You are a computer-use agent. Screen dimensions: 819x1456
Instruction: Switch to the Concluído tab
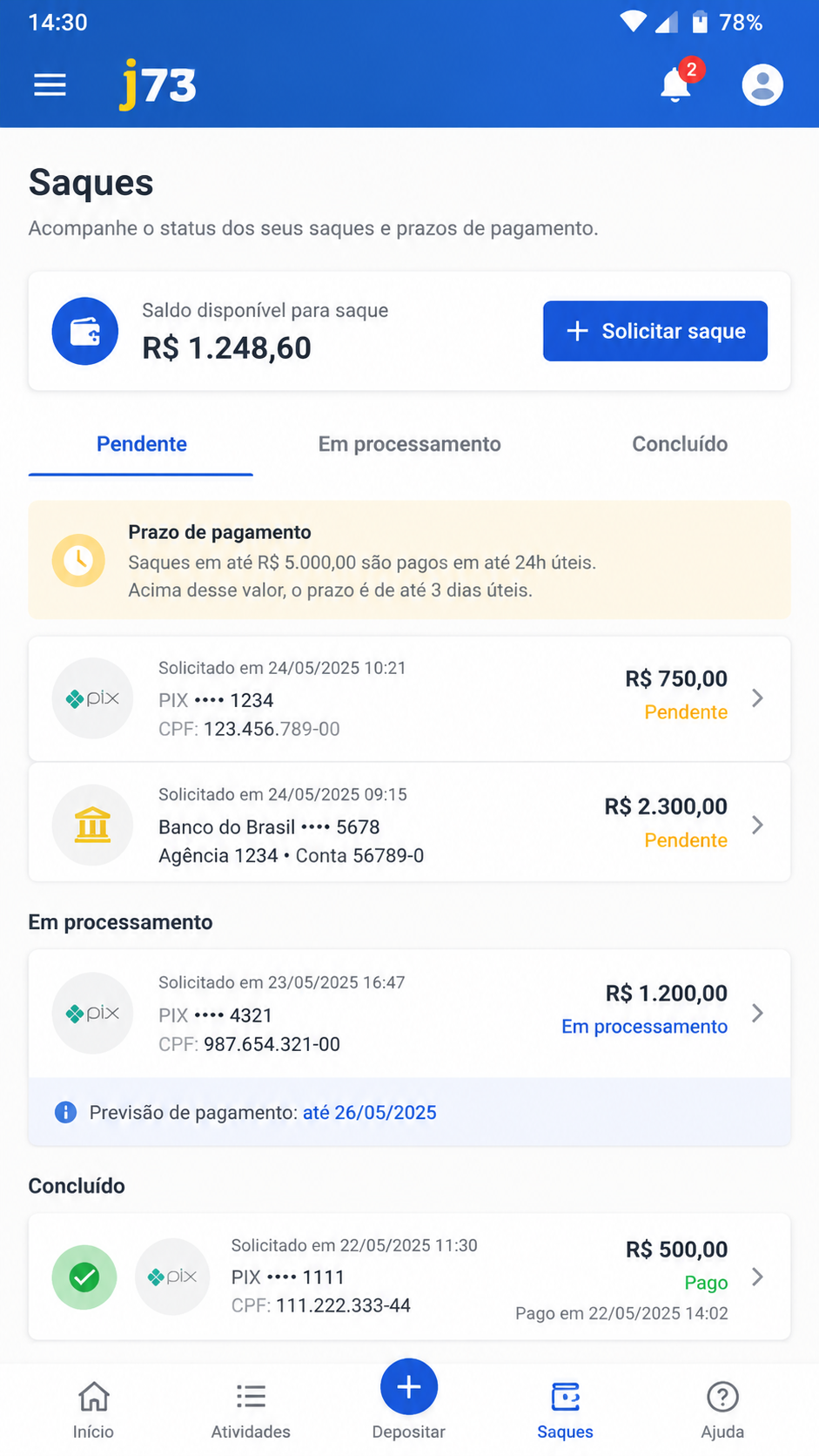[680, 444]
